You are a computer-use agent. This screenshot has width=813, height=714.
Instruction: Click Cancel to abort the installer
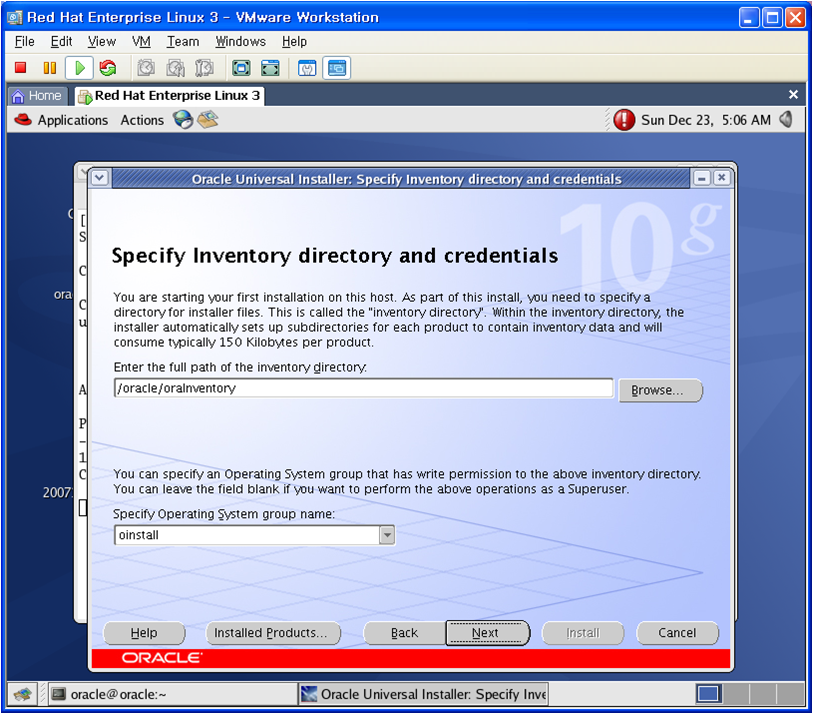coord(677,633)
